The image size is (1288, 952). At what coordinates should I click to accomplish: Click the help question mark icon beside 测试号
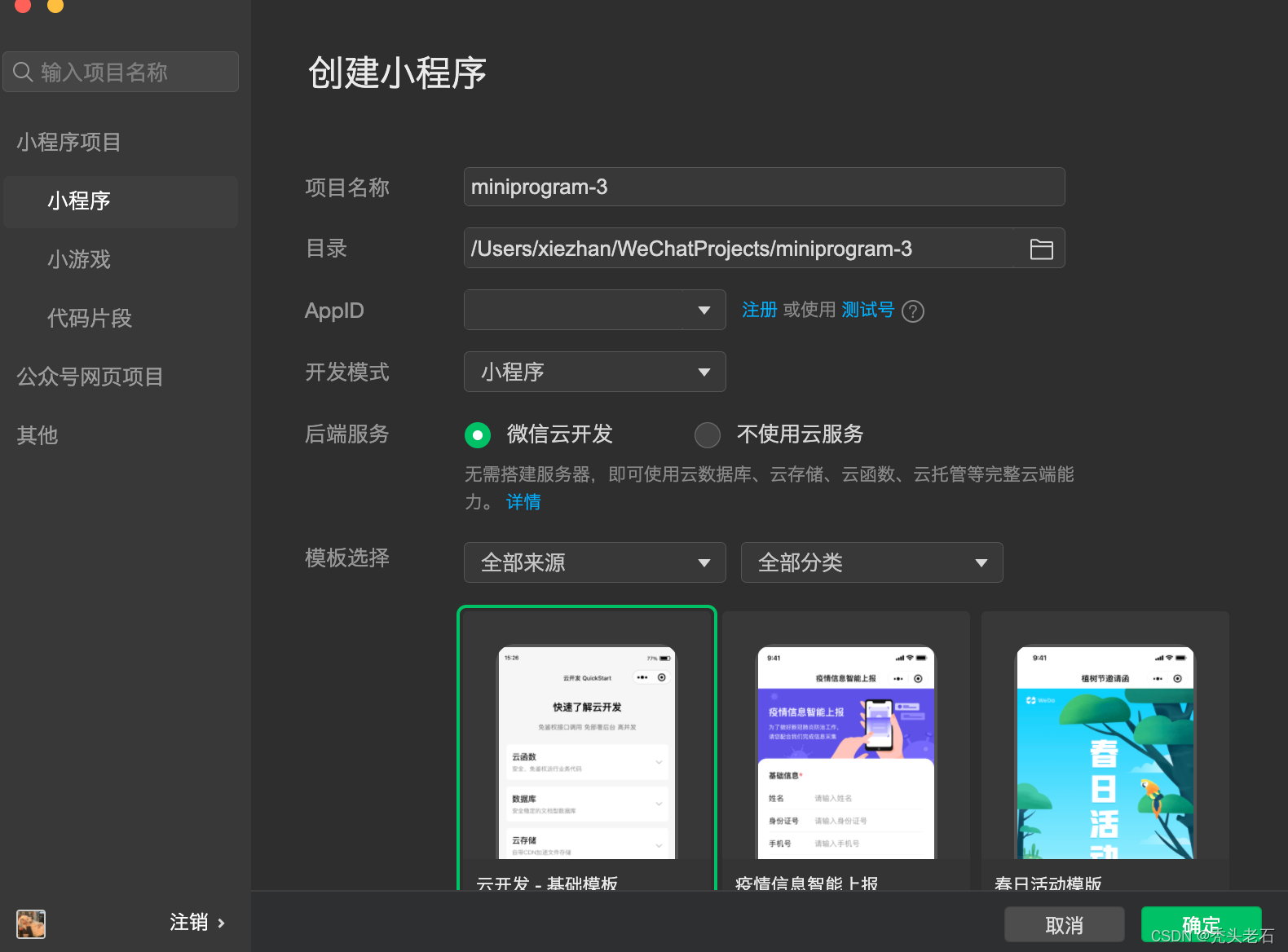(x=913, y=311)
